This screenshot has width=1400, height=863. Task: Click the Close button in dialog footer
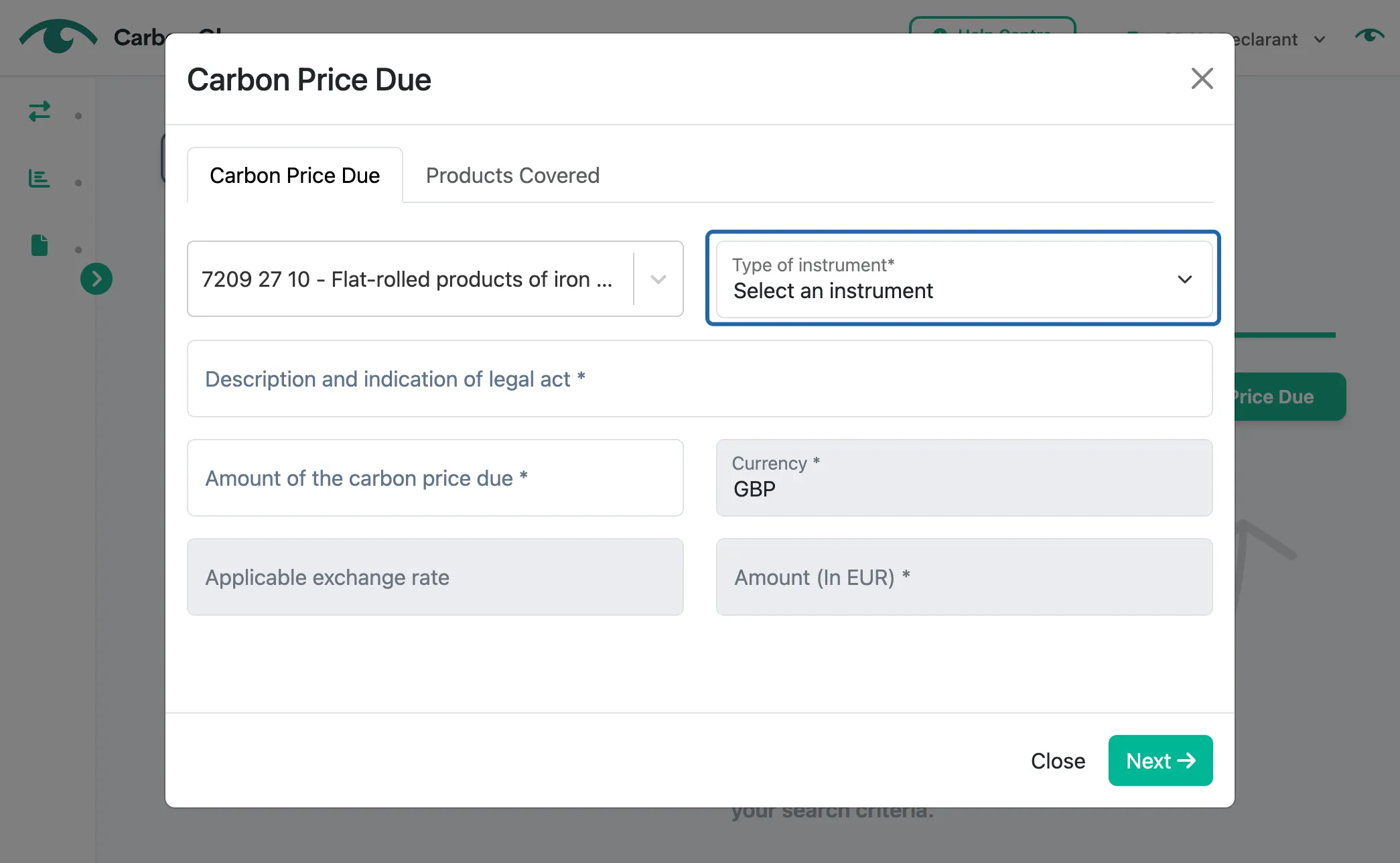1058,760
